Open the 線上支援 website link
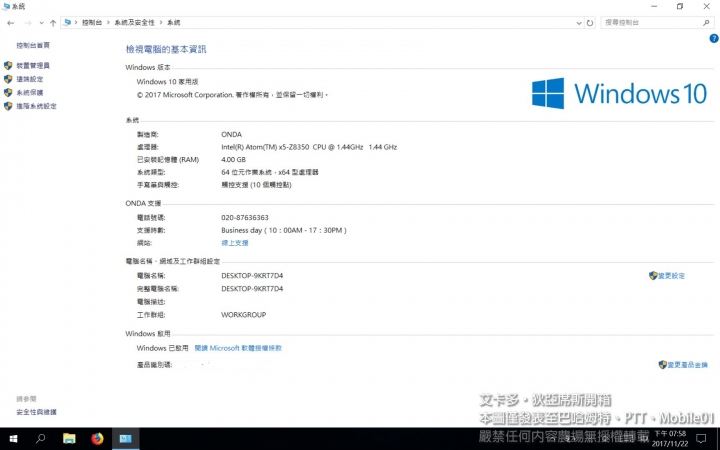This screenshot has width=720, height=450. click(x=235, y=243)
